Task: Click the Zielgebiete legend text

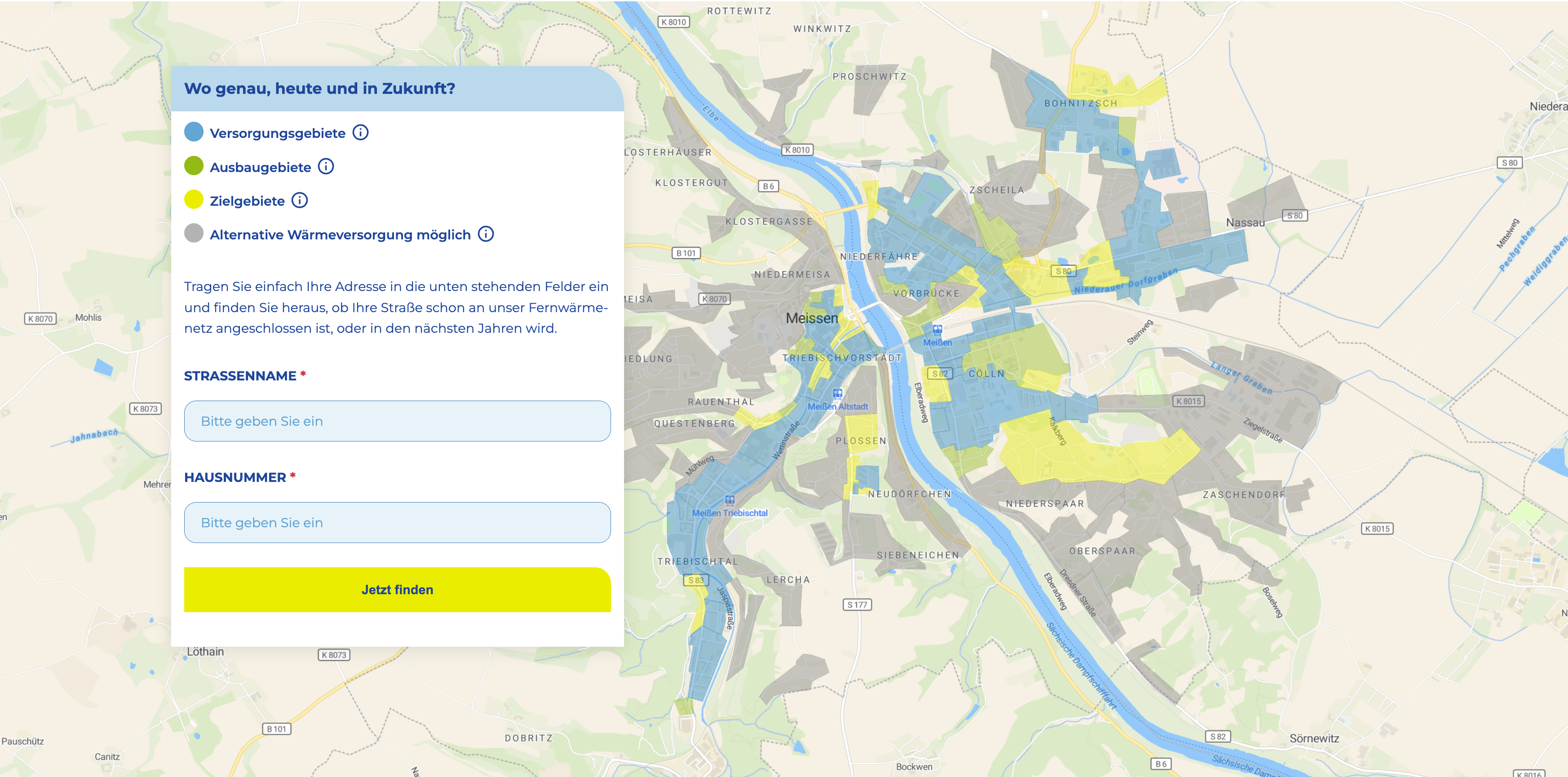Action: (x=247, y=201)
